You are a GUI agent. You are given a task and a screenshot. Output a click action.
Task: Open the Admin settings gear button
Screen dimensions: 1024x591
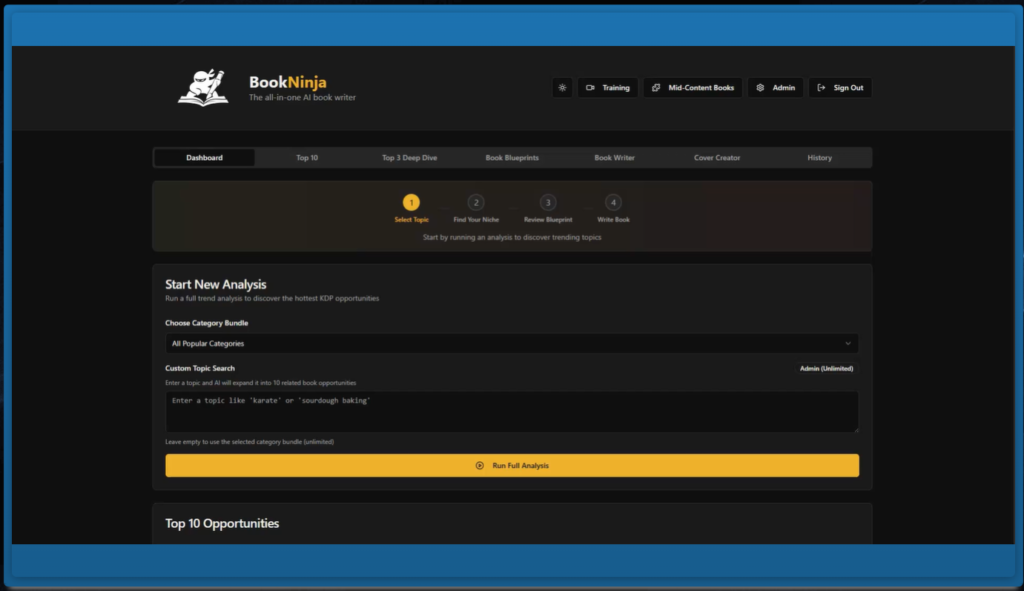[x=775, y=88]
